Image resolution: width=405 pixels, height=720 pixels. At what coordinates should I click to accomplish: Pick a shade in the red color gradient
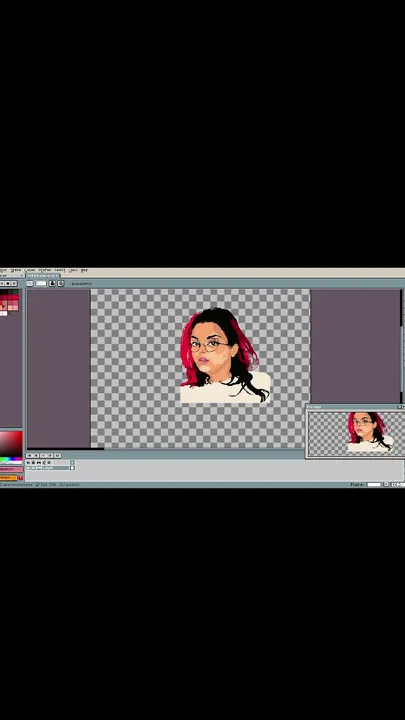(x=11, y=444)
